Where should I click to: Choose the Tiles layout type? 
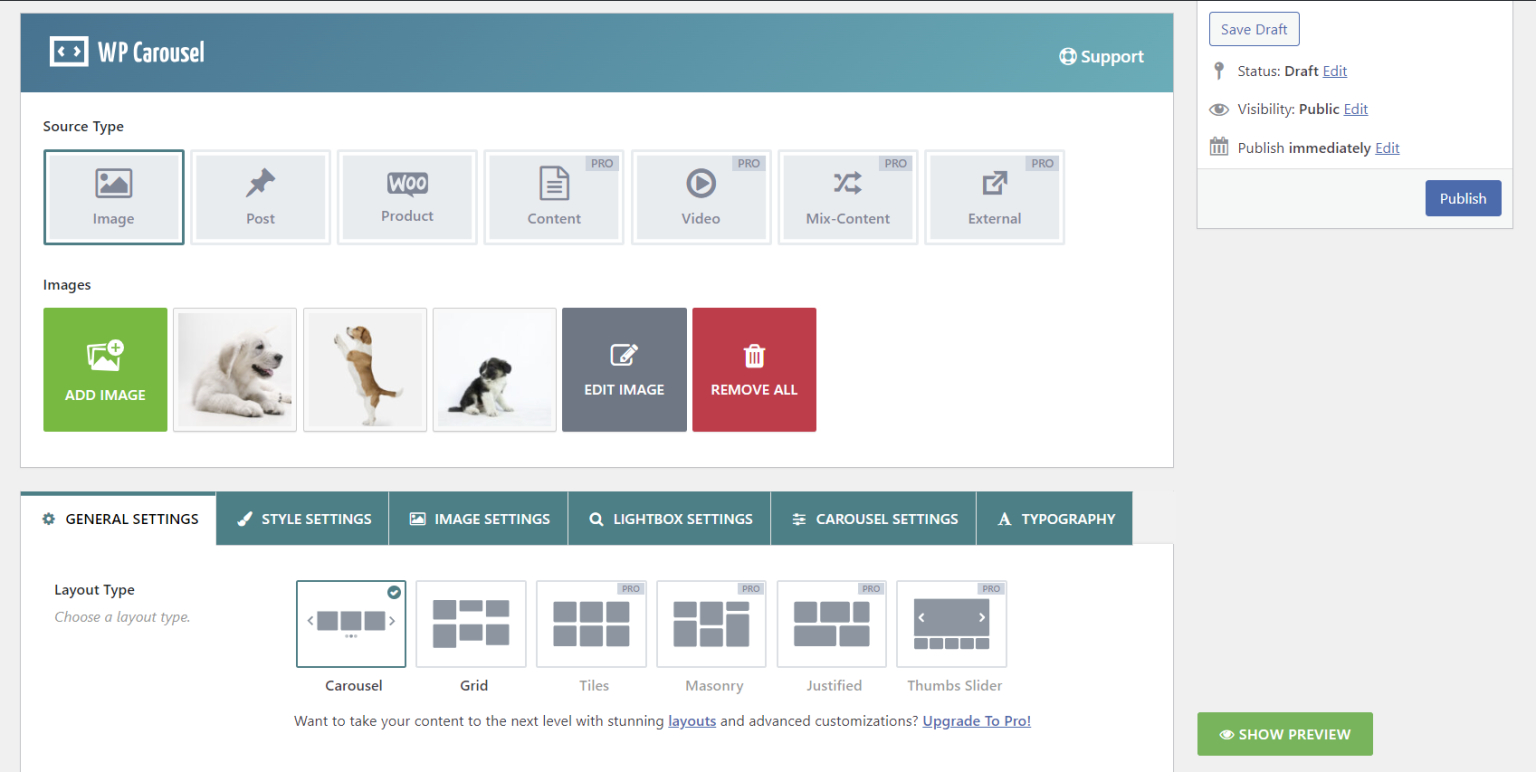coord(591,623)
